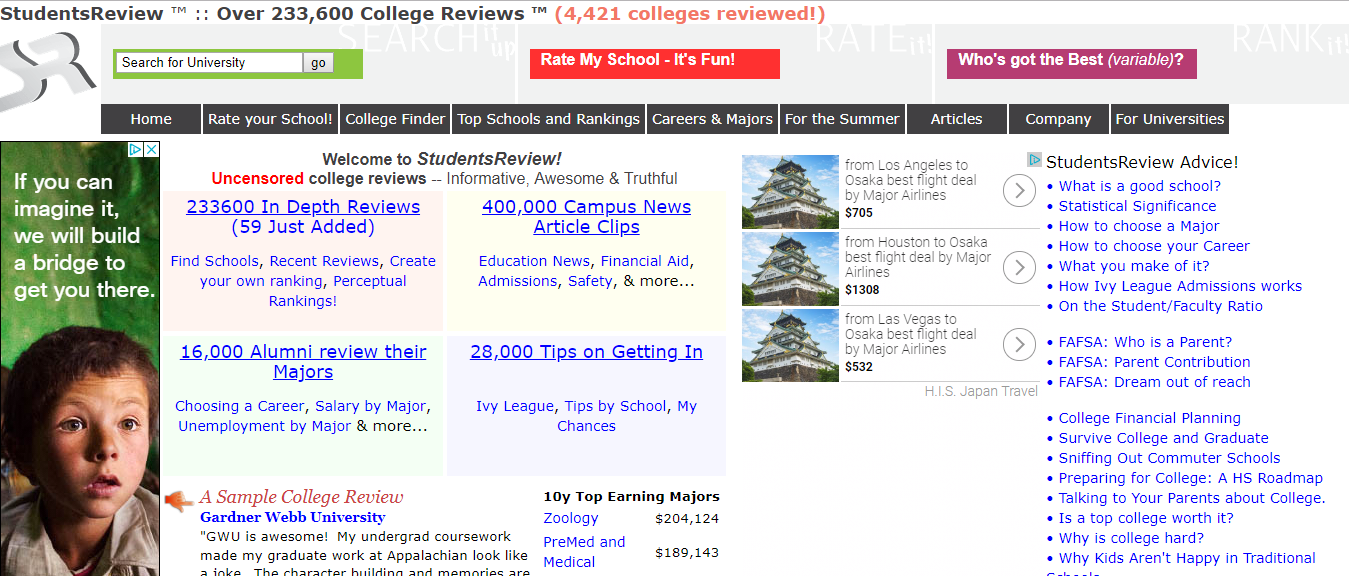The height and width of the screenshot is (576, 1349).
Task: Open the Tips by School link
Action: [615, 406]
